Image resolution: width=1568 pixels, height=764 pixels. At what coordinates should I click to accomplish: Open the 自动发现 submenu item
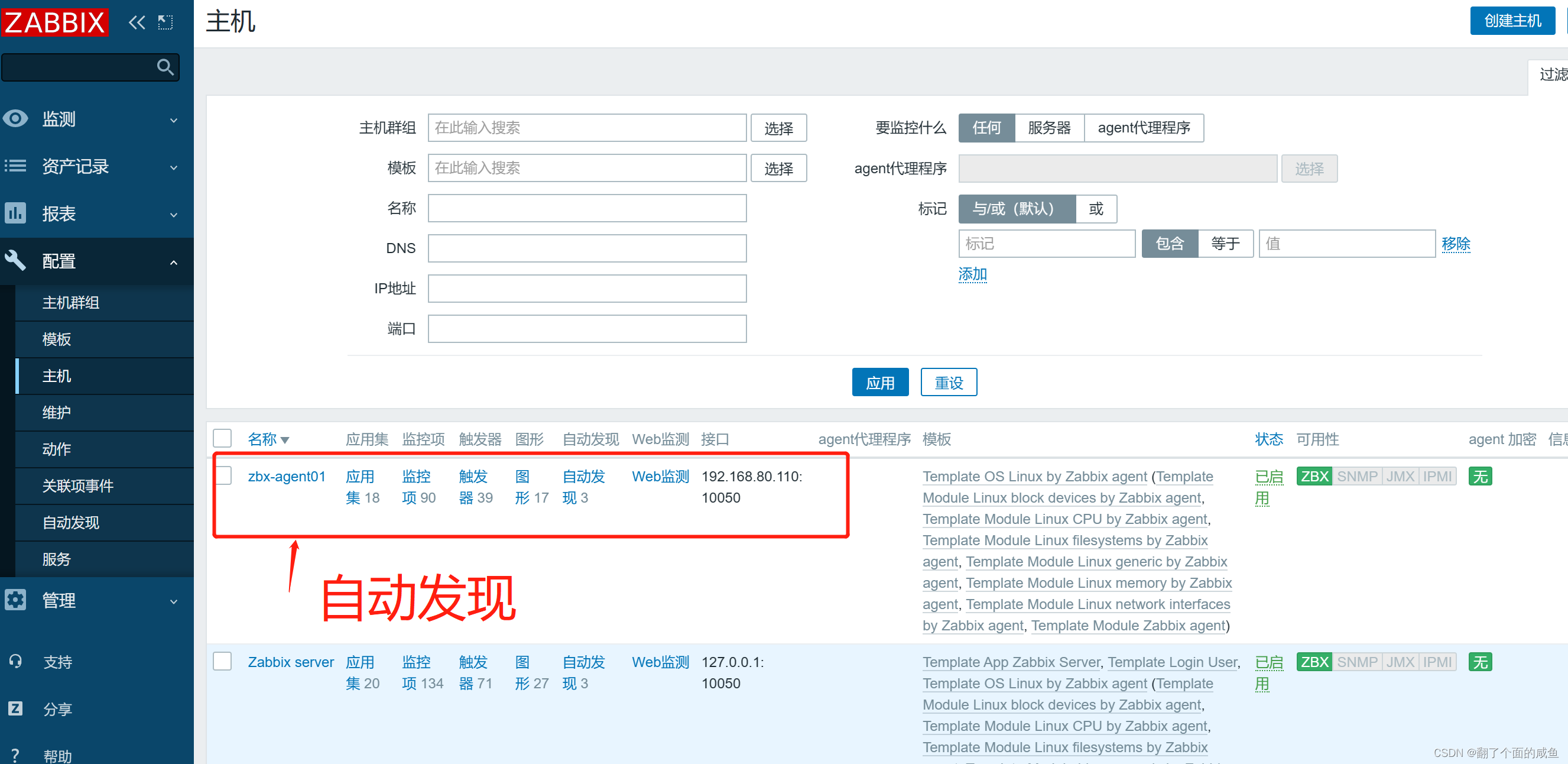[70, 522]
